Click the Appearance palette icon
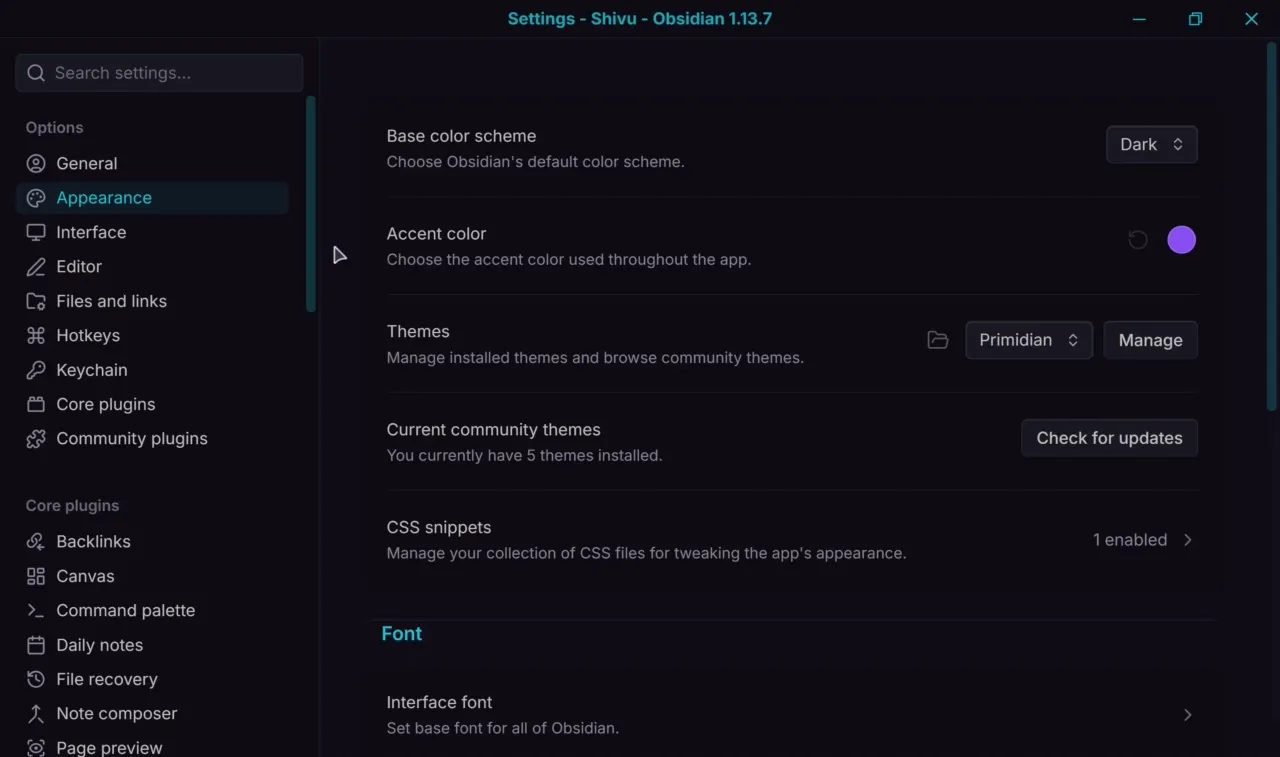This screenshot has width=1280, height=757. pyautogui.click(x=36, y=198)
